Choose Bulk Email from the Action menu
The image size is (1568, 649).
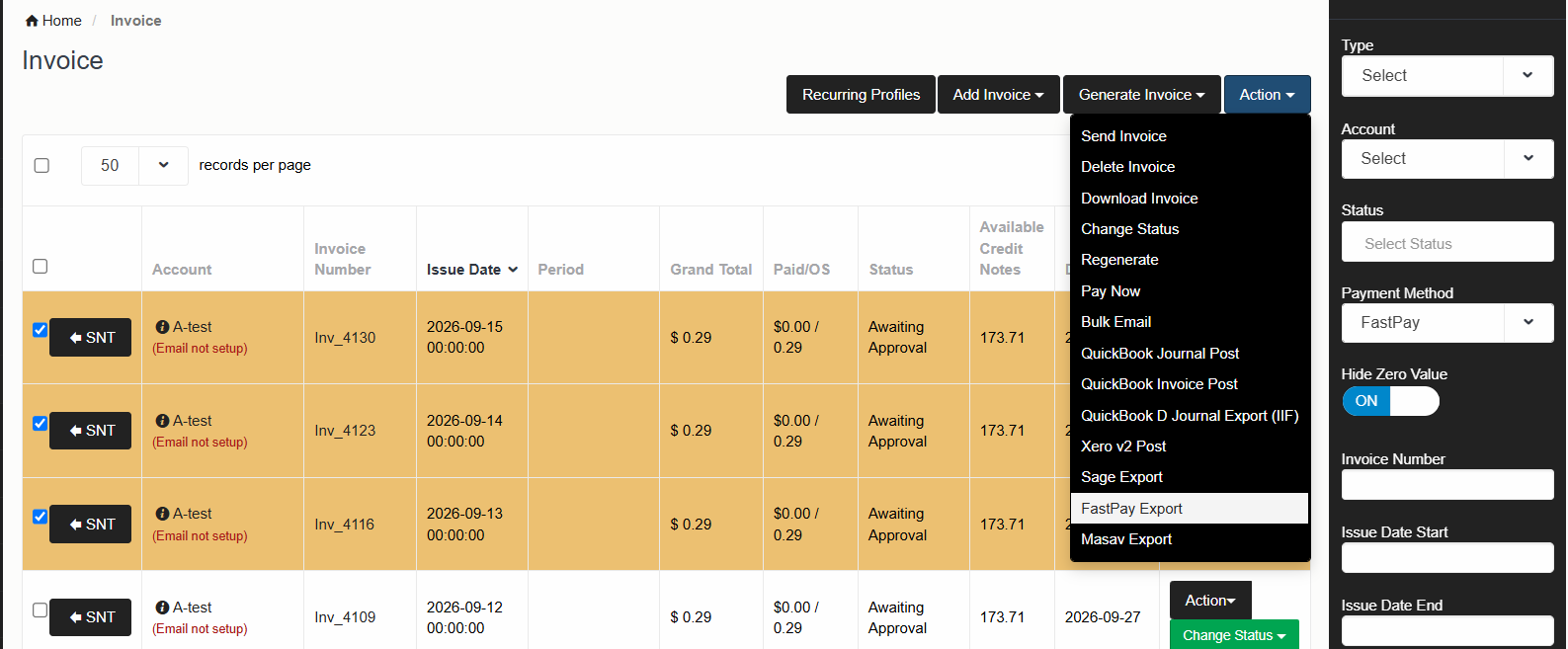[1190, 322]
